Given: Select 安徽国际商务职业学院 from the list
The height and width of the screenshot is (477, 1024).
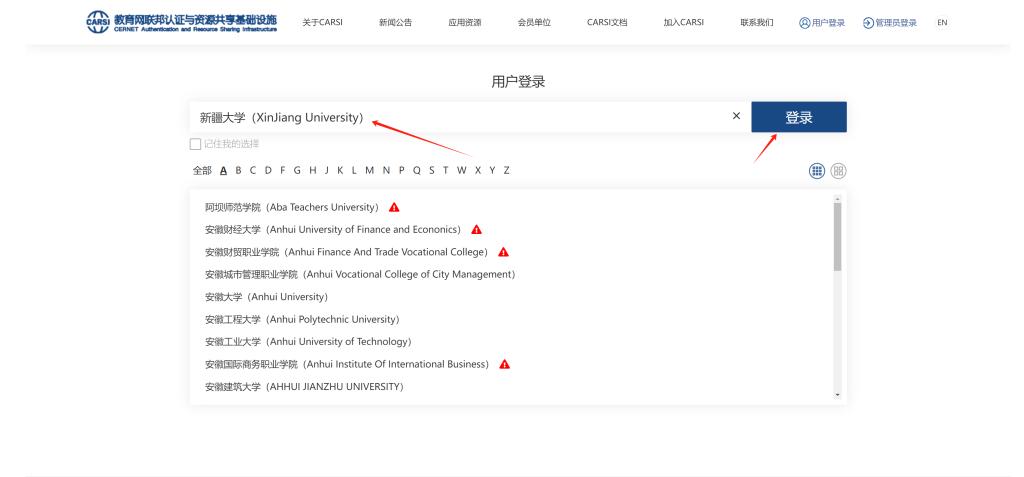Looking at the screenshot, I should (347, 364).
